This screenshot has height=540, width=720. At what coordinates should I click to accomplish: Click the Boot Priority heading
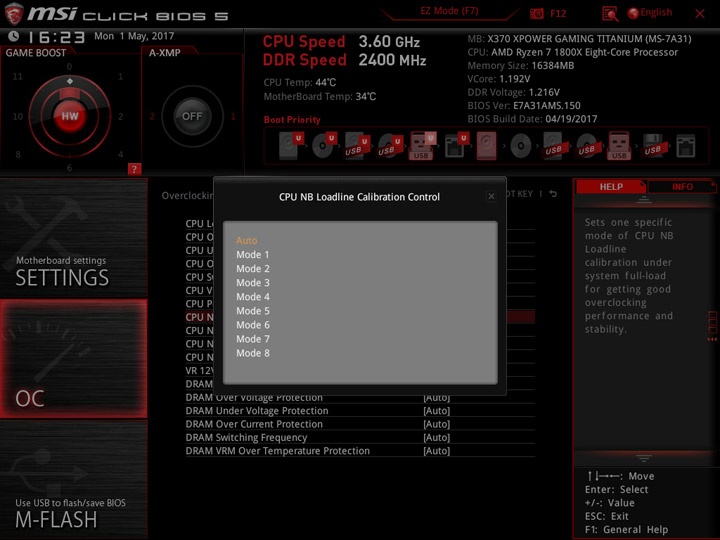(x=292, y=120)
